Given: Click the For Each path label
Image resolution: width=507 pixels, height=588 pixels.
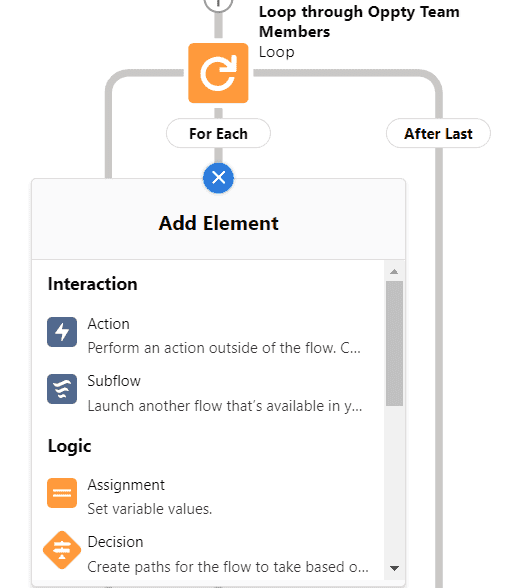Looking at the screenshot, I should tap(218, 134).
